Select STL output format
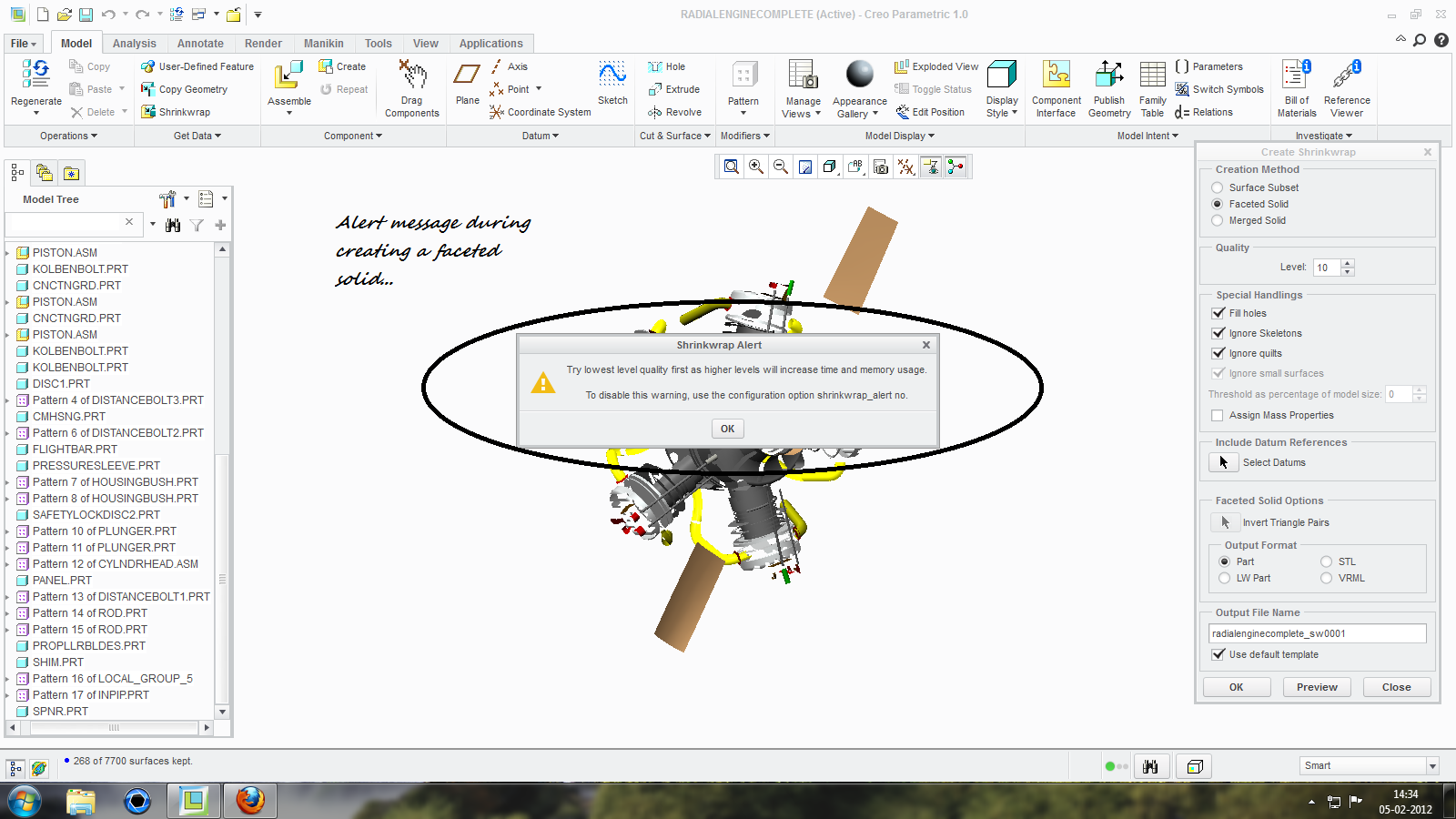 1326,561
